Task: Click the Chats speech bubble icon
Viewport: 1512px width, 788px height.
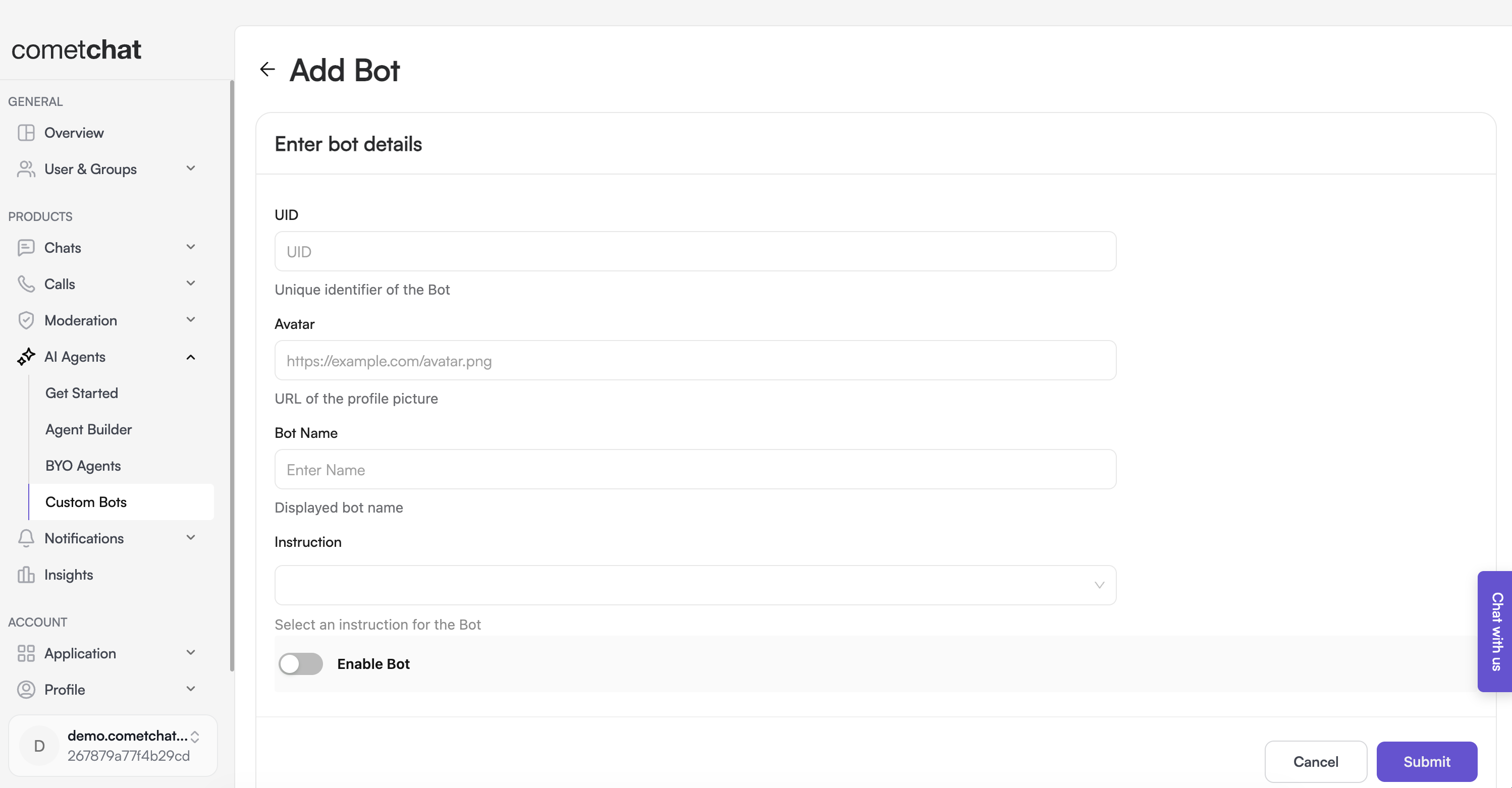Action: point(26,248)
